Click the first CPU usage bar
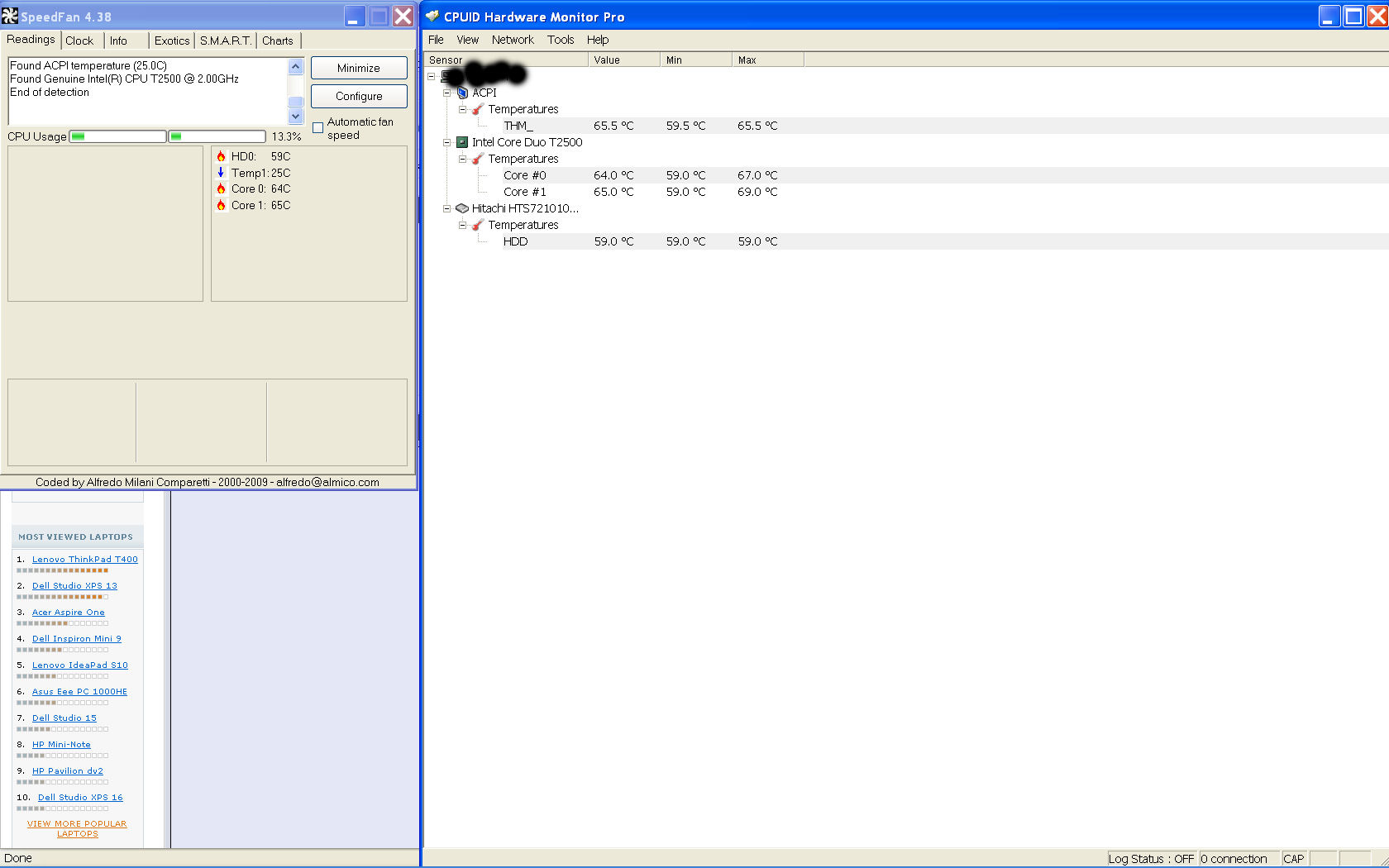The width and height of the screenshot is (1389, 868). [x=117, y=136]
